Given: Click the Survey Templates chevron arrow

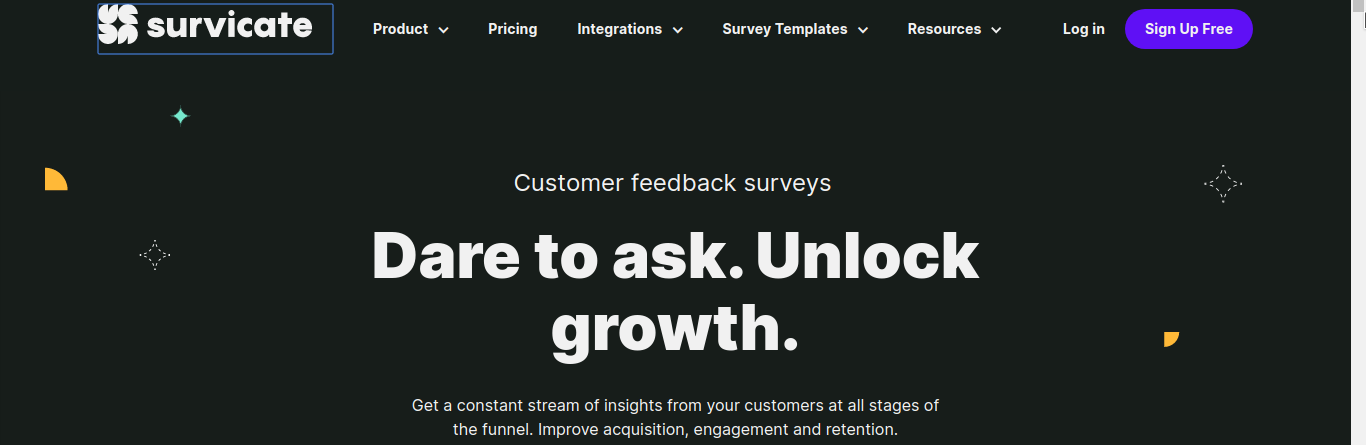Looking at the screenshot, I should (863, 30).
